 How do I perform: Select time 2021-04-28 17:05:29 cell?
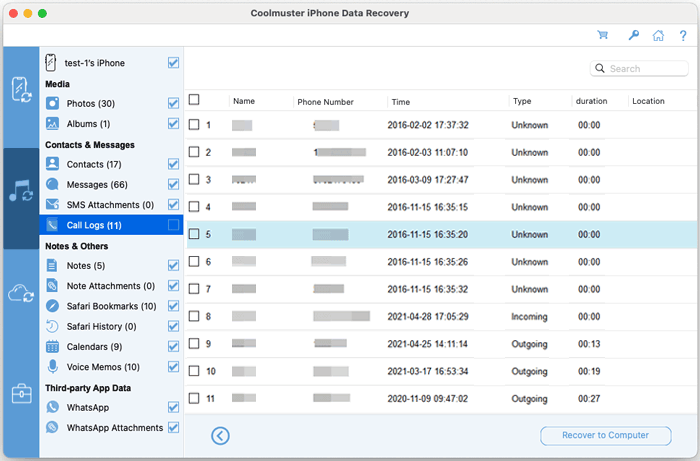pos(428,317)
